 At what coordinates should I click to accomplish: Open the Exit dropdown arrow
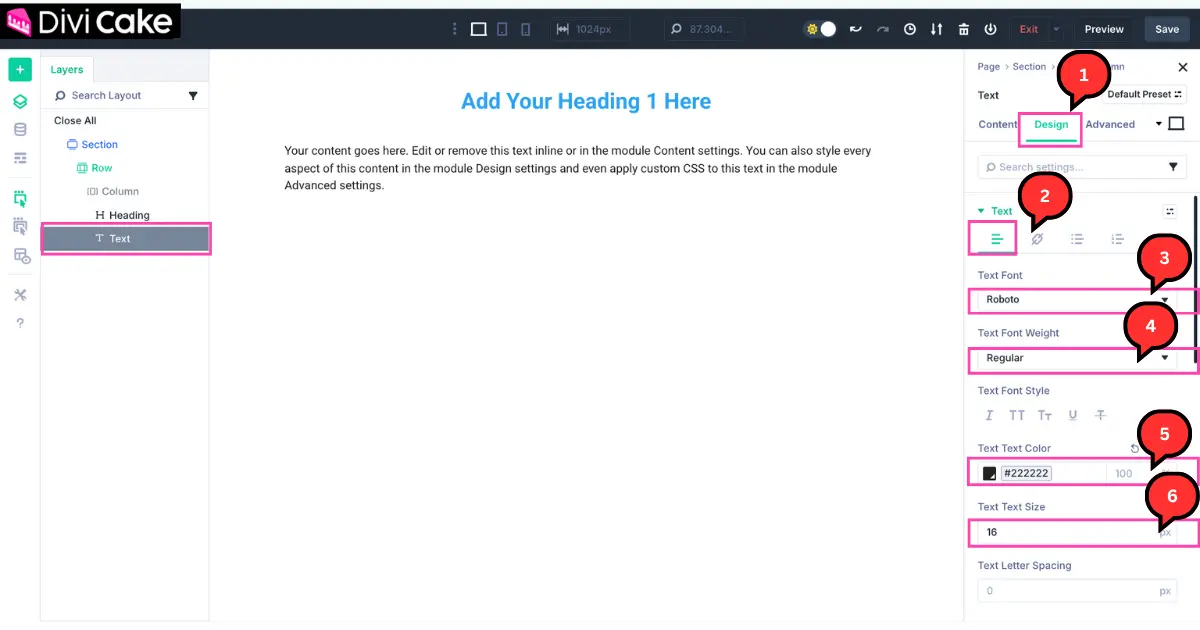[x=1056, y=30]
